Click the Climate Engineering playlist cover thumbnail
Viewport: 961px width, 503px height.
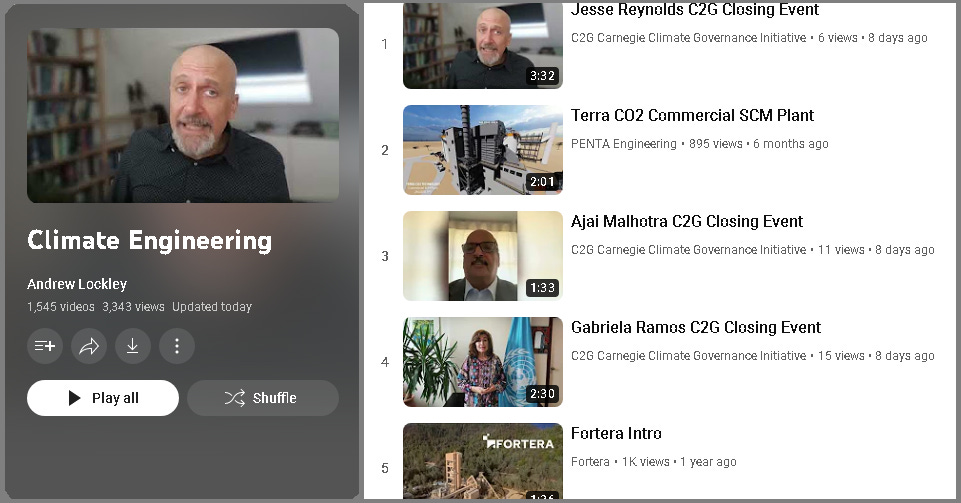[x=183, y=115]
